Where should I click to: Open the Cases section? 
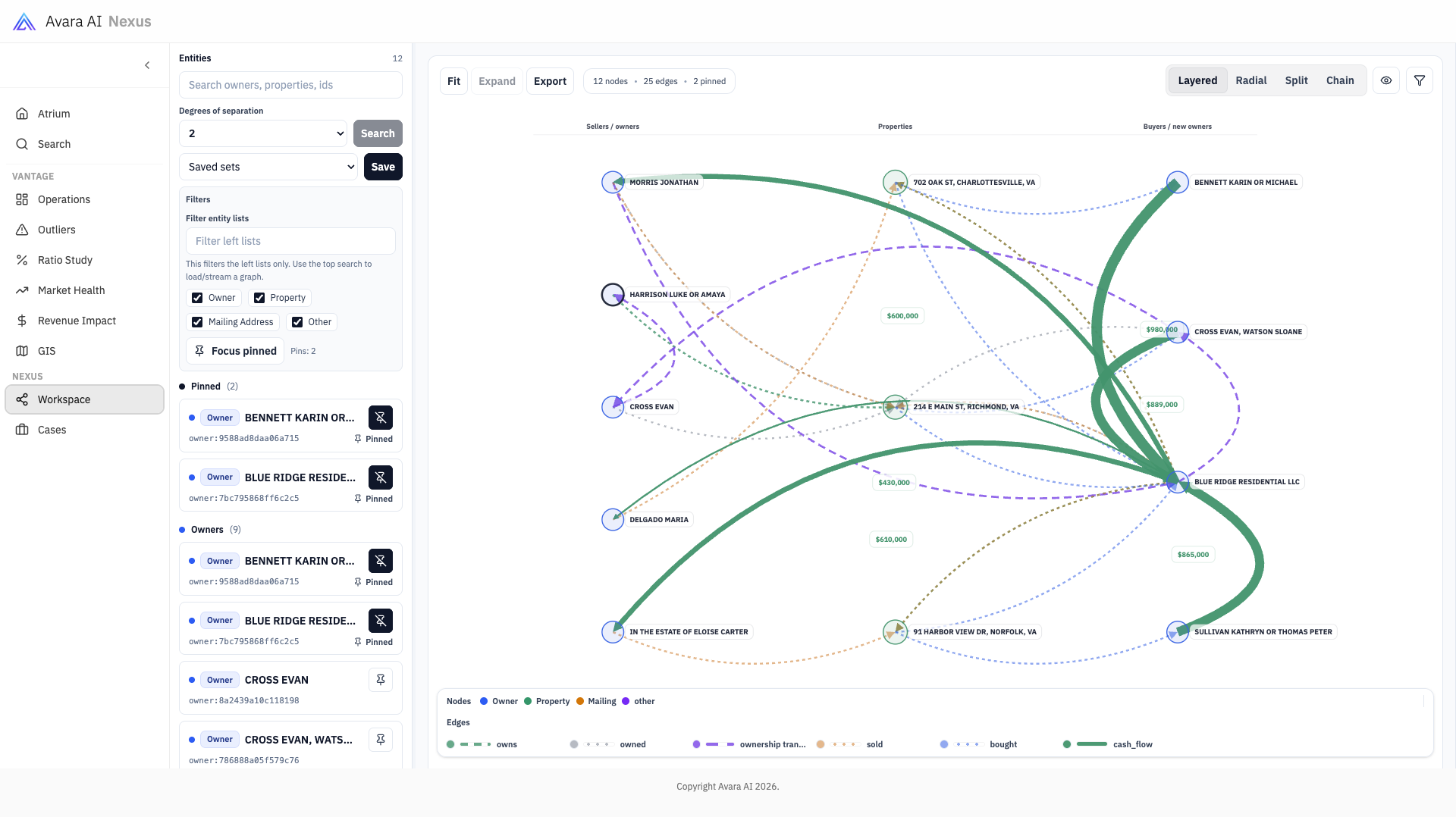tap(52, 430)
